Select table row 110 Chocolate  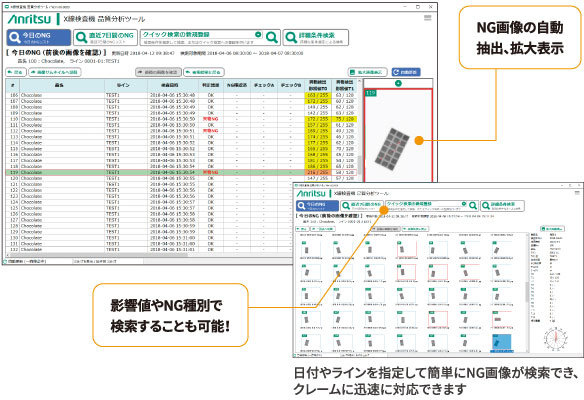182,119
